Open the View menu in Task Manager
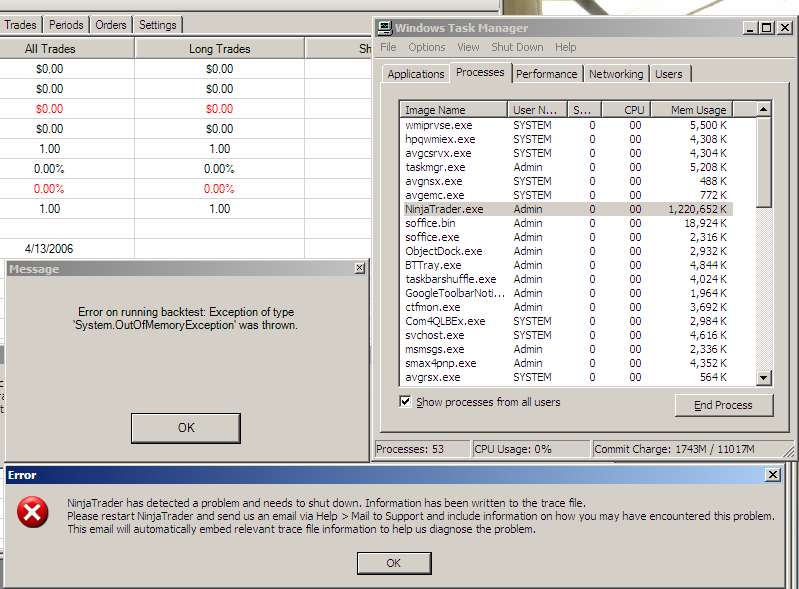The height and width of the screenshot is (589, 799). 468,47
